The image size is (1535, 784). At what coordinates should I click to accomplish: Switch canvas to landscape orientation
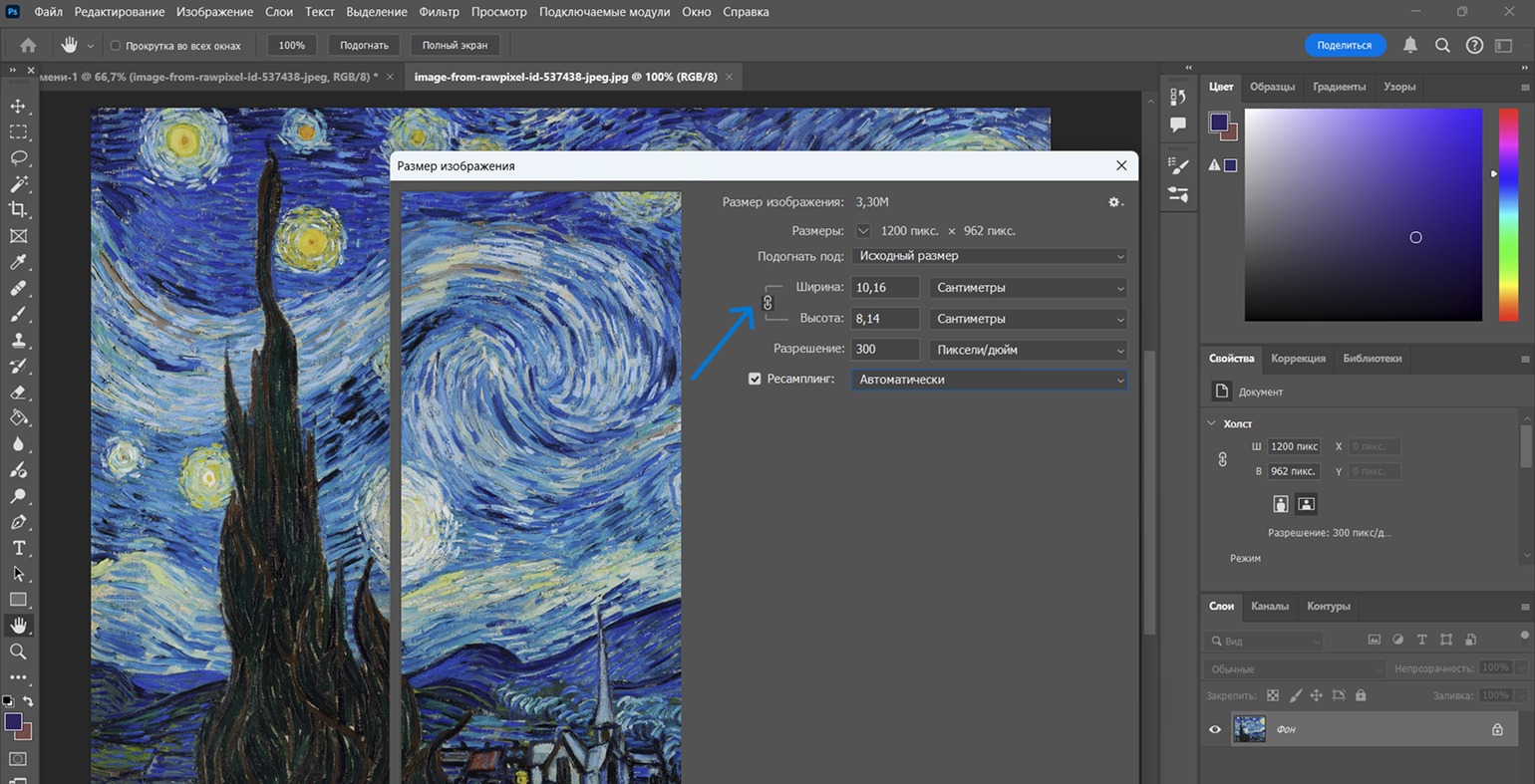point(1307,504)
